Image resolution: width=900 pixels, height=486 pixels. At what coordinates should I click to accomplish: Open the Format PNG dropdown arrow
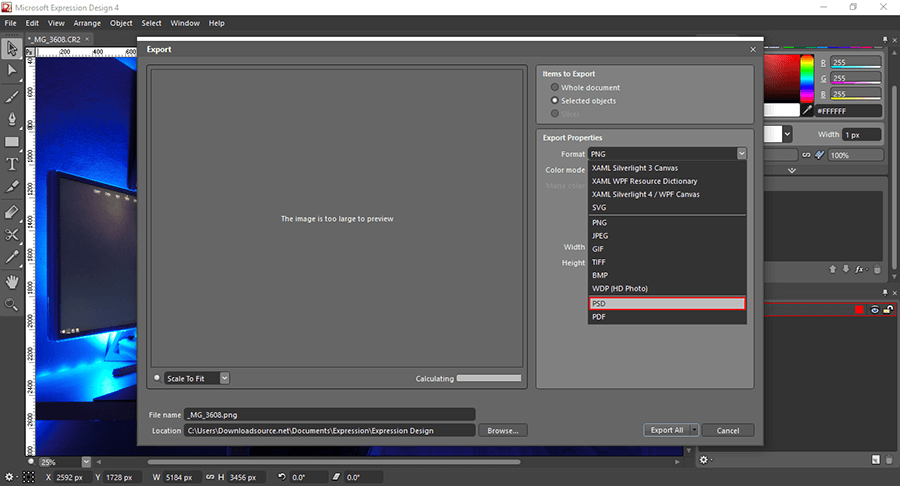click(742, 154)
